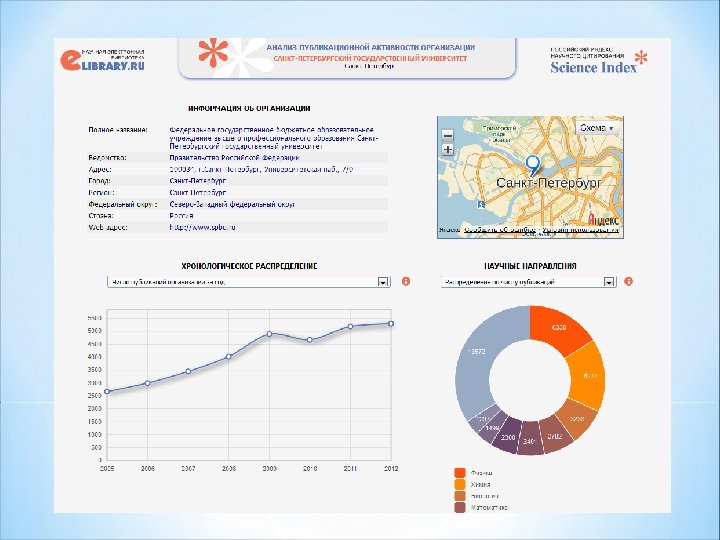
Task: Open the map terms of use link
Action: point(580,230)
